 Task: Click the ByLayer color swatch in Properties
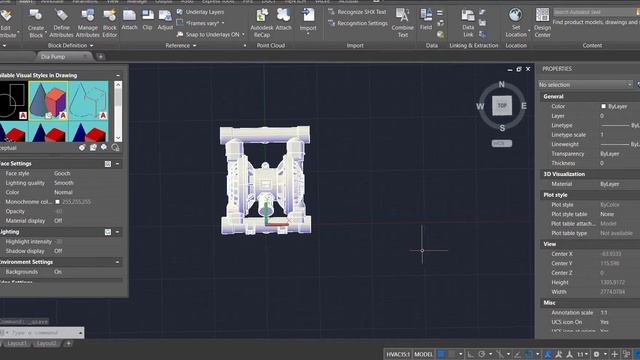click(x=603, y=106)
